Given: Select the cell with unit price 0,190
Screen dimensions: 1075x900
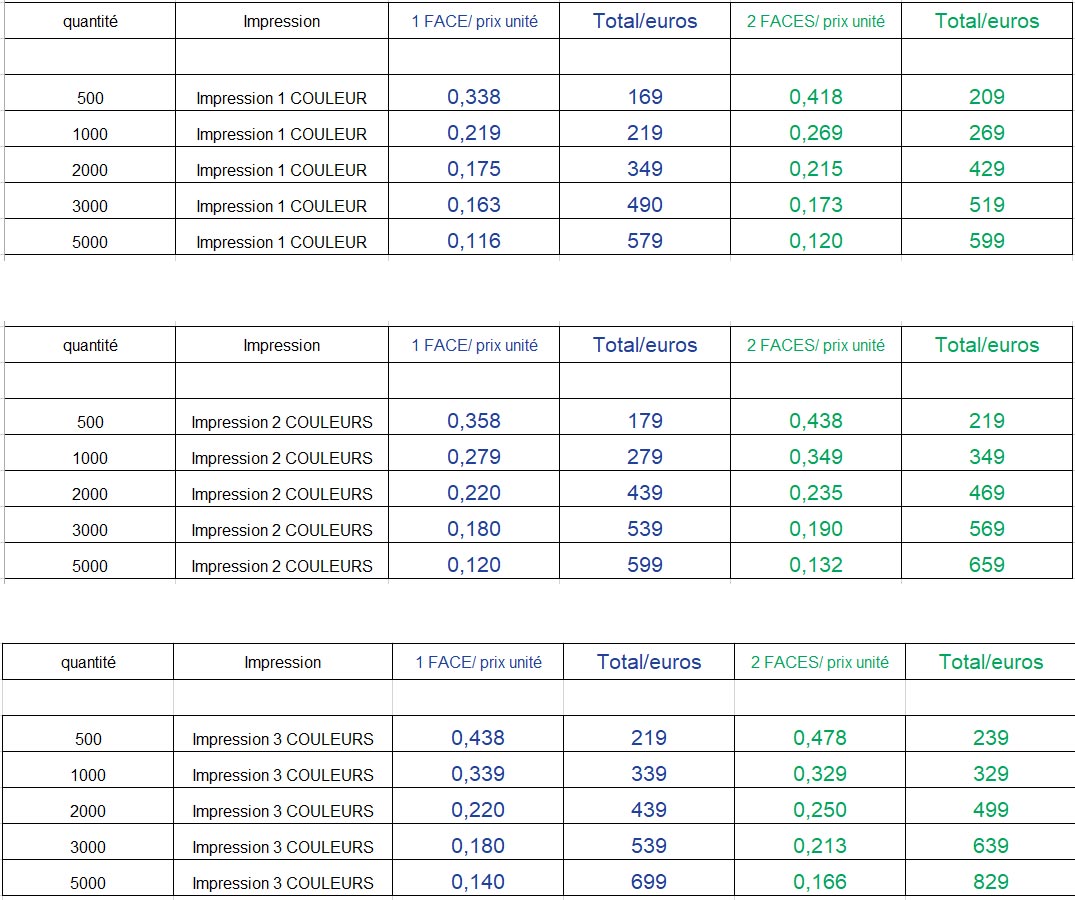Looking at the screenshot, I should pos(815,529).
